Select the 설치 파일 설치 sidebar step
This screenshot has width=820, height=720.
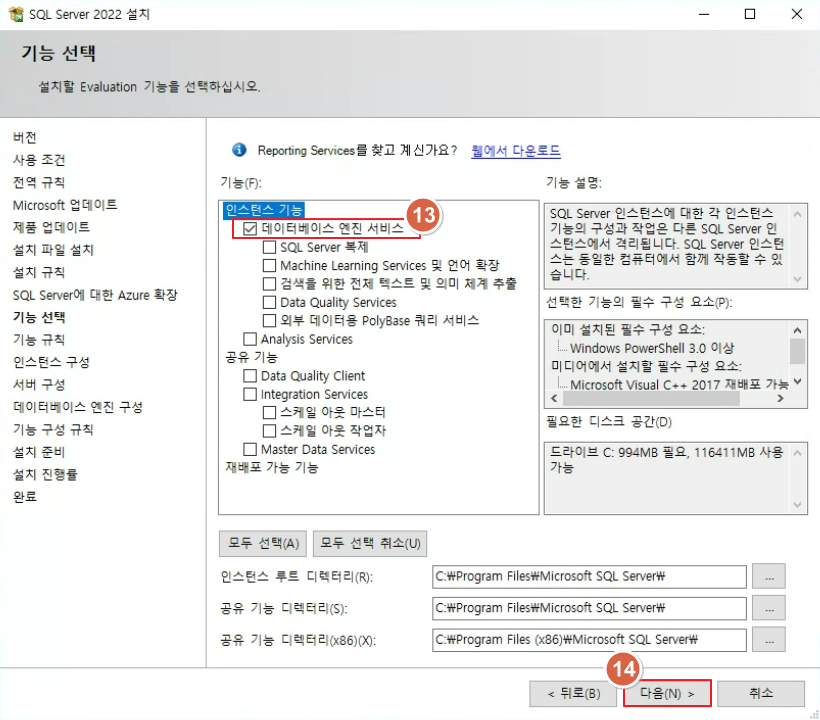tap(53, 249)
